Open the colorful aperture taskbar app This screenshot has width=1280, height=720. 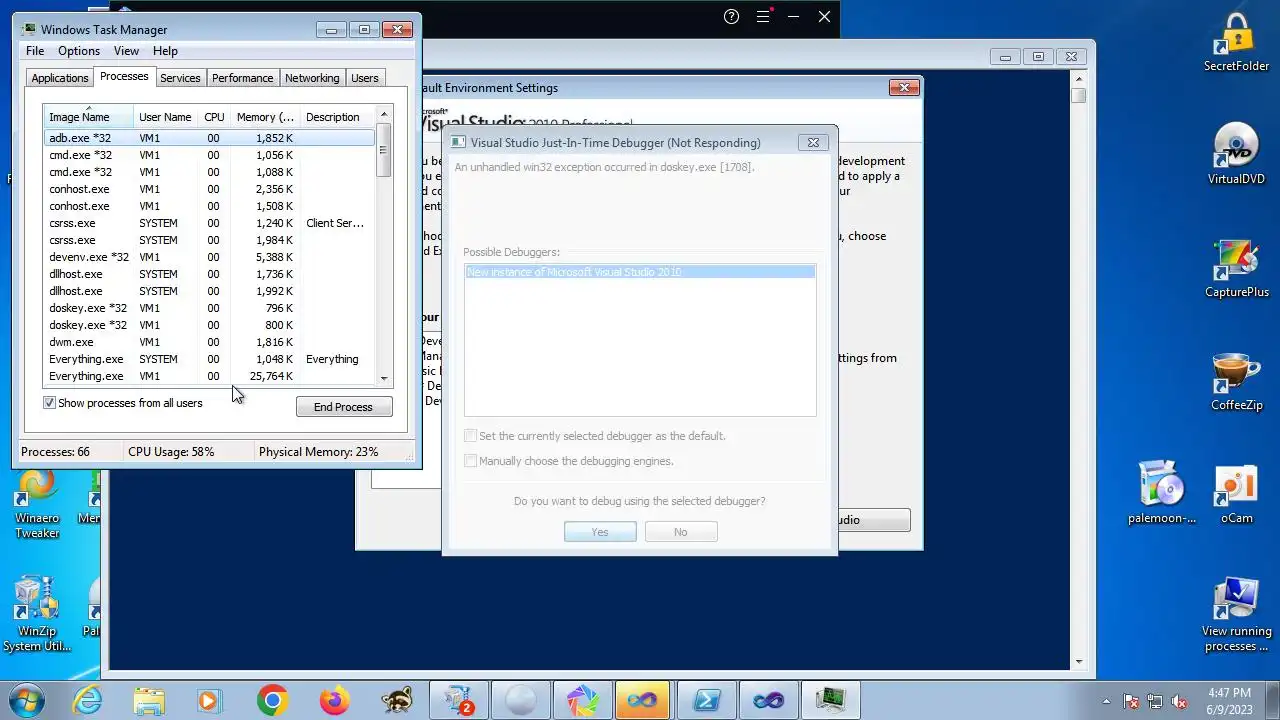tap(582, 700)
